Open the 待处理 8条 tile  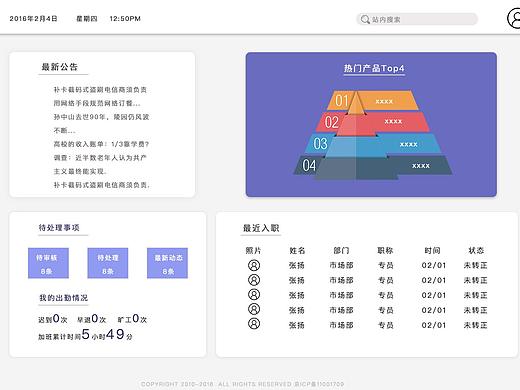point(108,263)
